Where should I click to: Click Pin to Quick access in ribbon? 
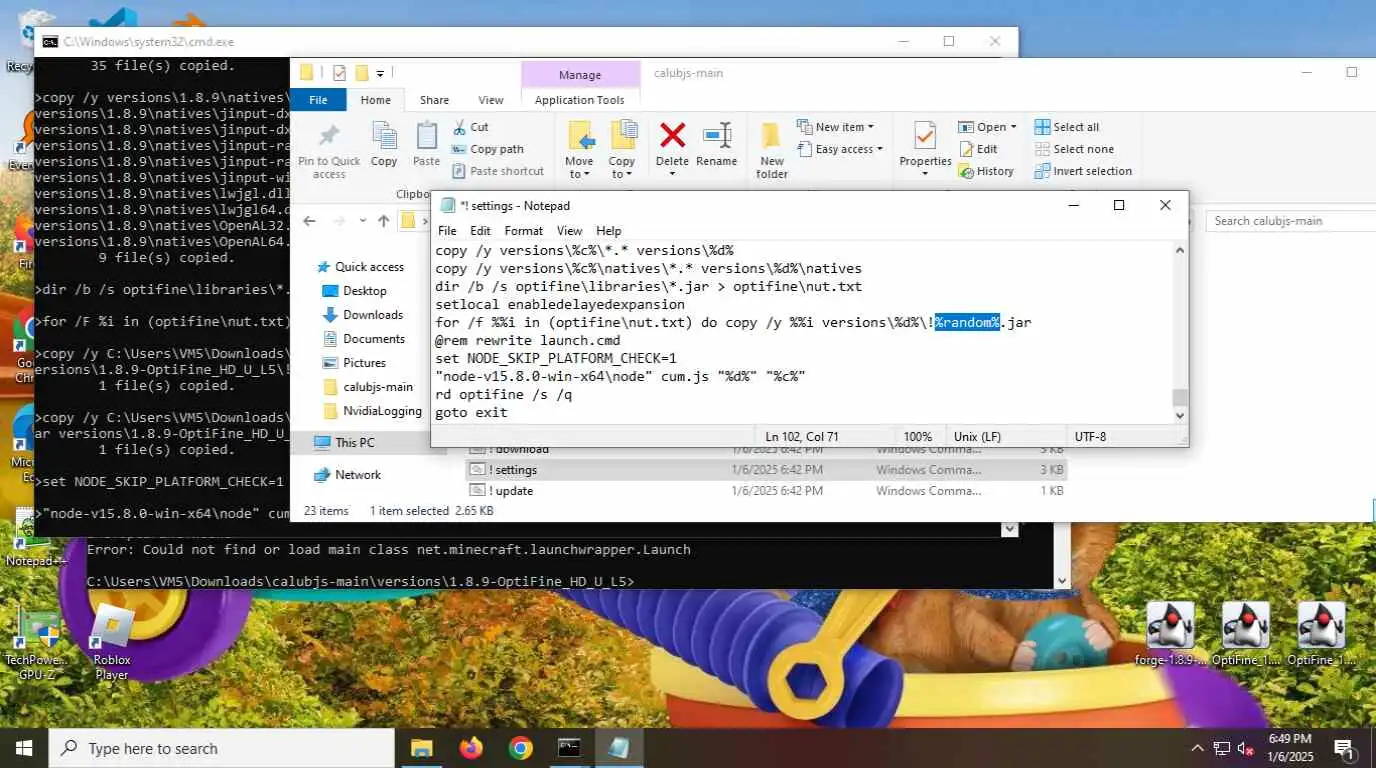point(328,150)
